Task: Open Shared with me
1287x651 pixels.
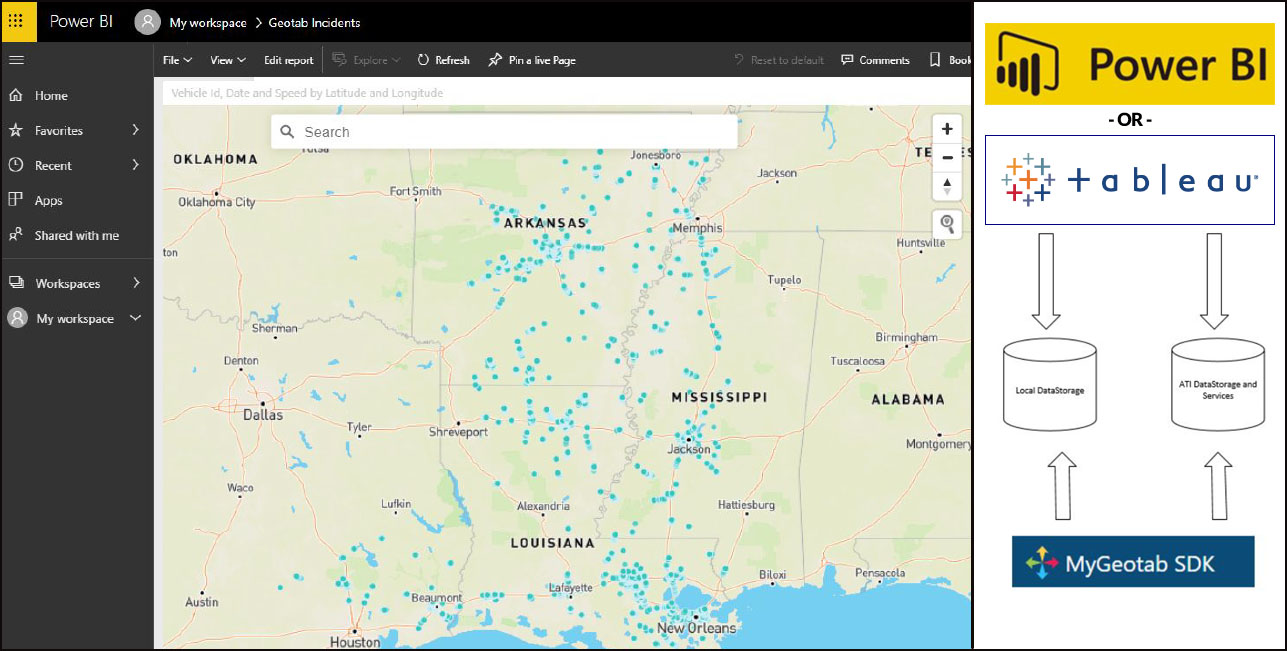Action: pyautogui.click(x=77, y=236)
